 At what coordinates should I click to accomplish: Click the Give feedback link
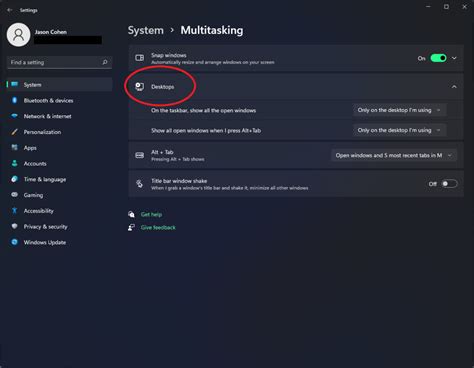click(x=158, y=227)
